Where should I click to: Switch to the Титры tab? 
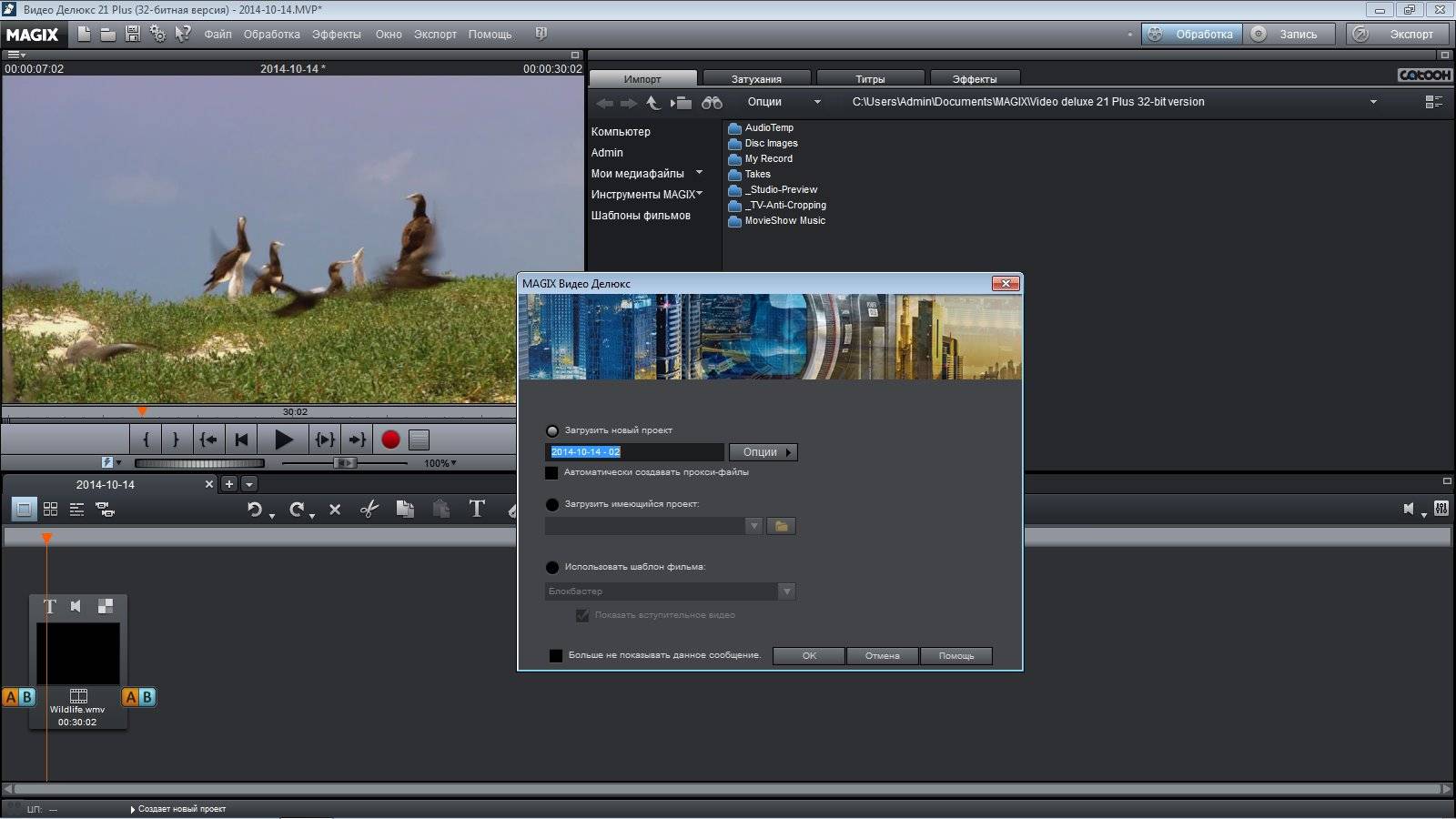tap(870, 79)
